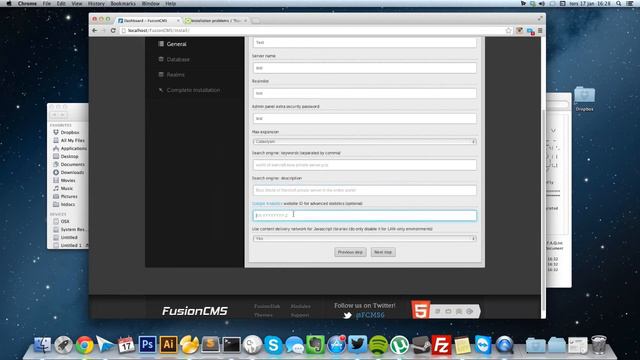This screenshot has width=640, height=360.
Task: Open the View menu
Action: click(77, 3)
